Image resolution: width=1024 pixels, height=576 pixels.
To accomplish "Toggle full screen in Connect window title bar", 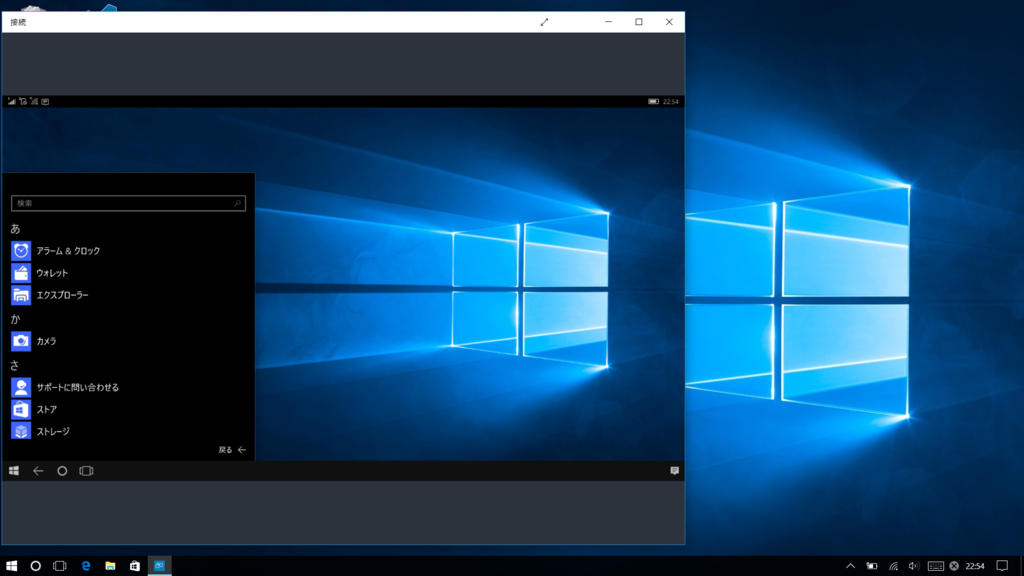I will click(x=544, y=22).
